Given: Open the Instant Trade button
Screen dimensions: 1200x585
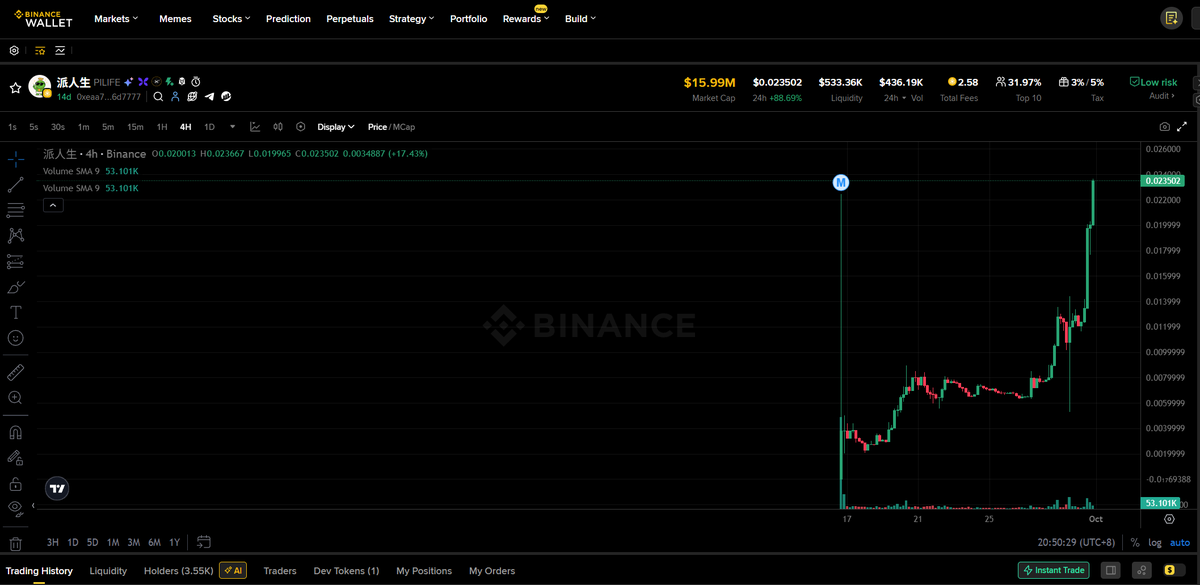Looking at the screenshot, I should click(x=1054, y=570).
